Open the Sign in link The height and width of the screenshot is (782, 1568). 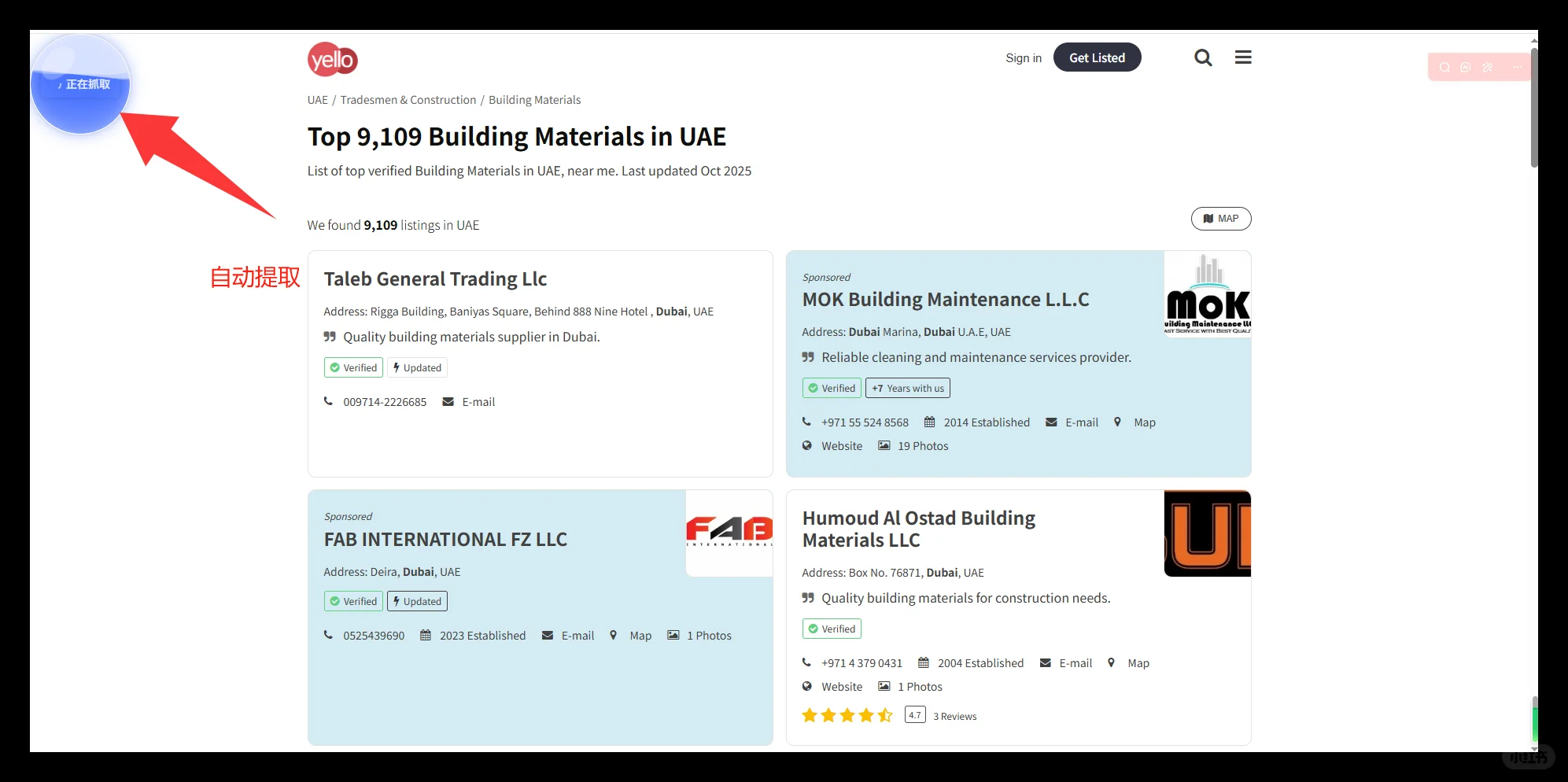[x=1024, y=58]
